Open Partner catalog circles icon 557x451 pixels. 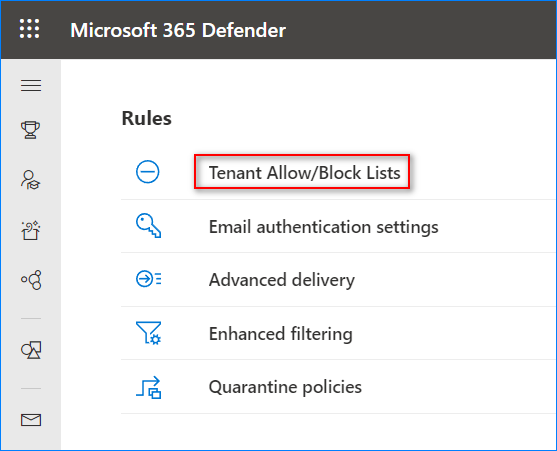[31, 280]
